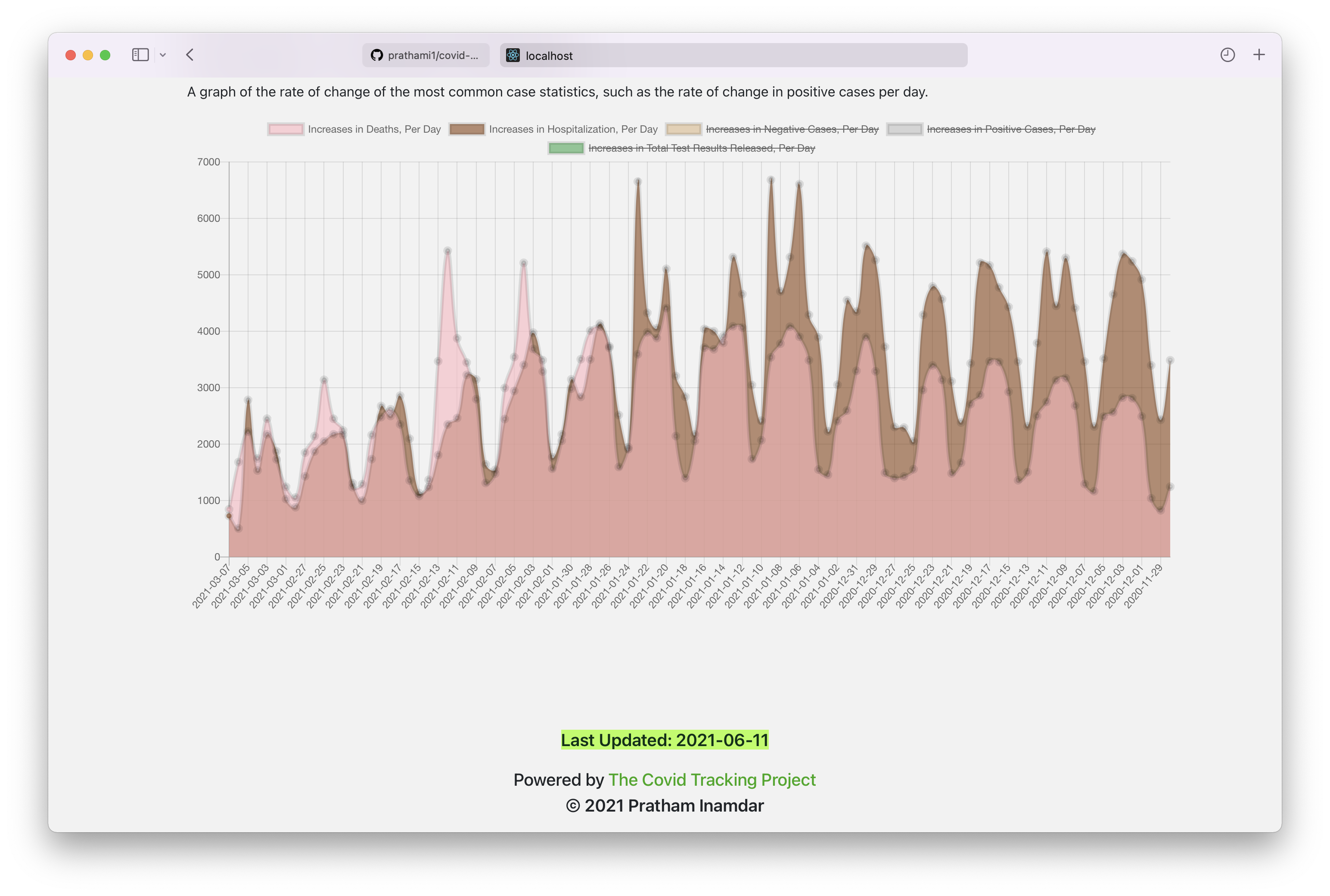Image resolution: width=1330 pixels, height=896 pixels.
Task: Click the green Total Test Results color swatch
Action: pos(566,148)
